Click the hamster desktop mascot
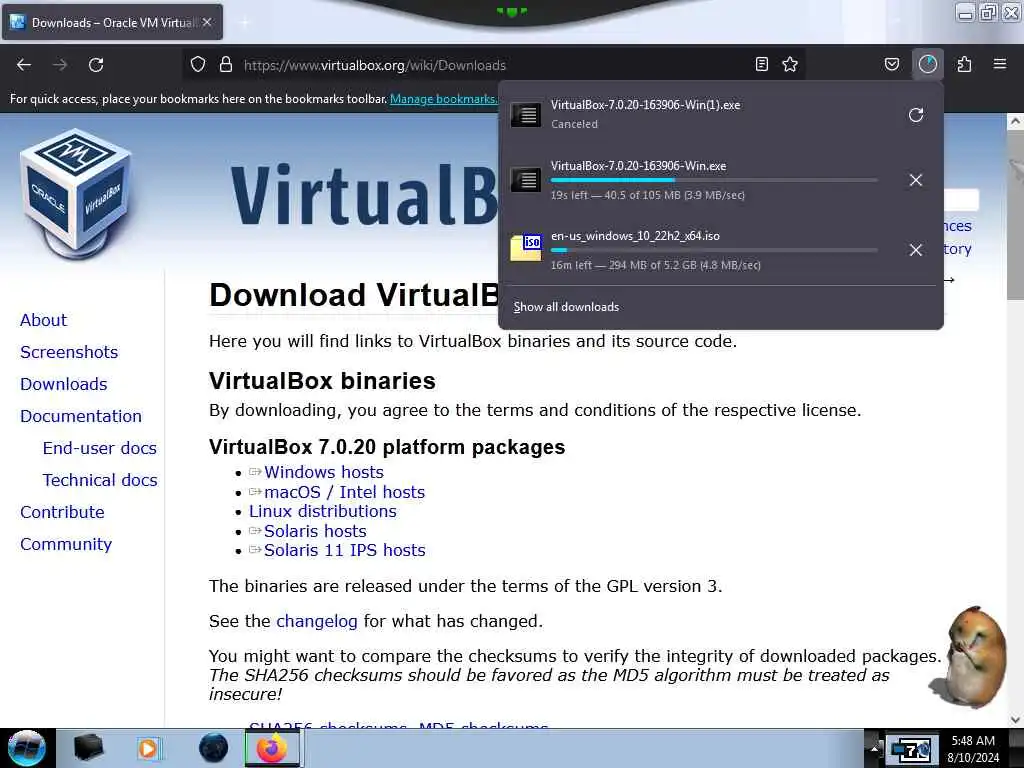The image size is (1024, 768). click(x=970, y=657)
